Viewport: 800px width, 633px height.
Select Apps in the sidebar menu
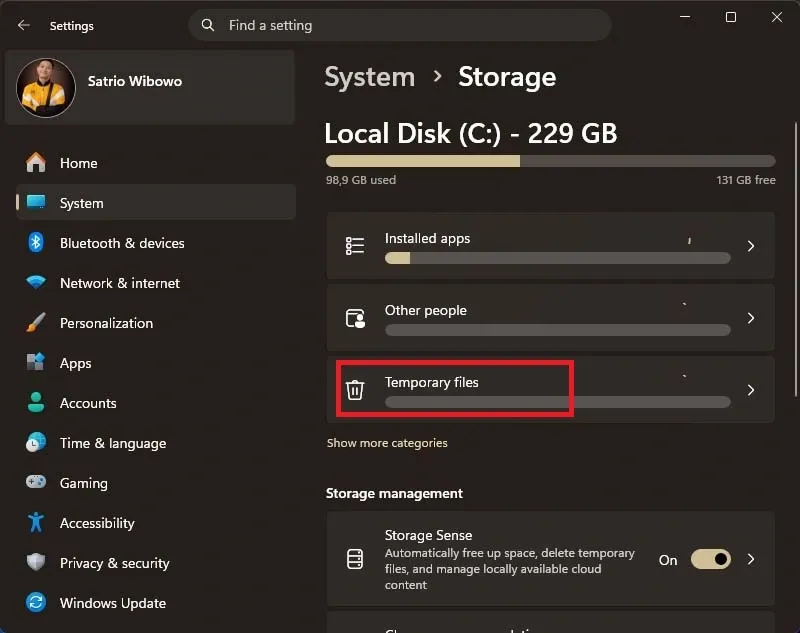pos(75,363)
